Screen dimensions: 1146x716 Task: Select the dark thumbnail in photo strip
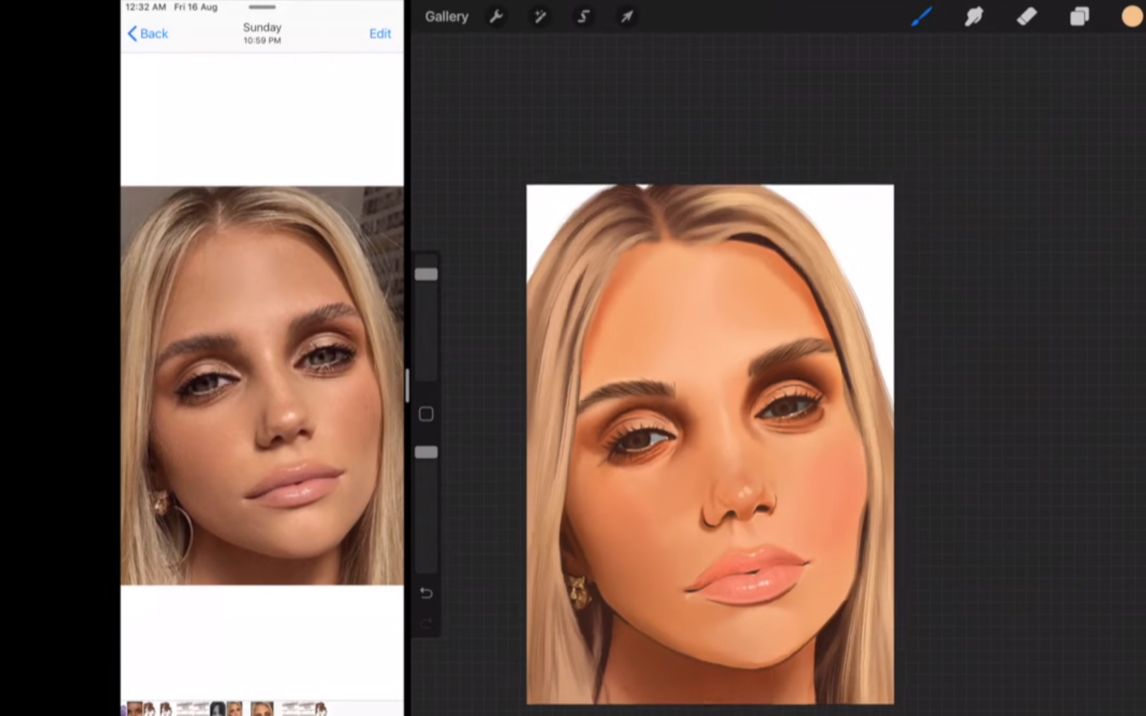[218, 709]
